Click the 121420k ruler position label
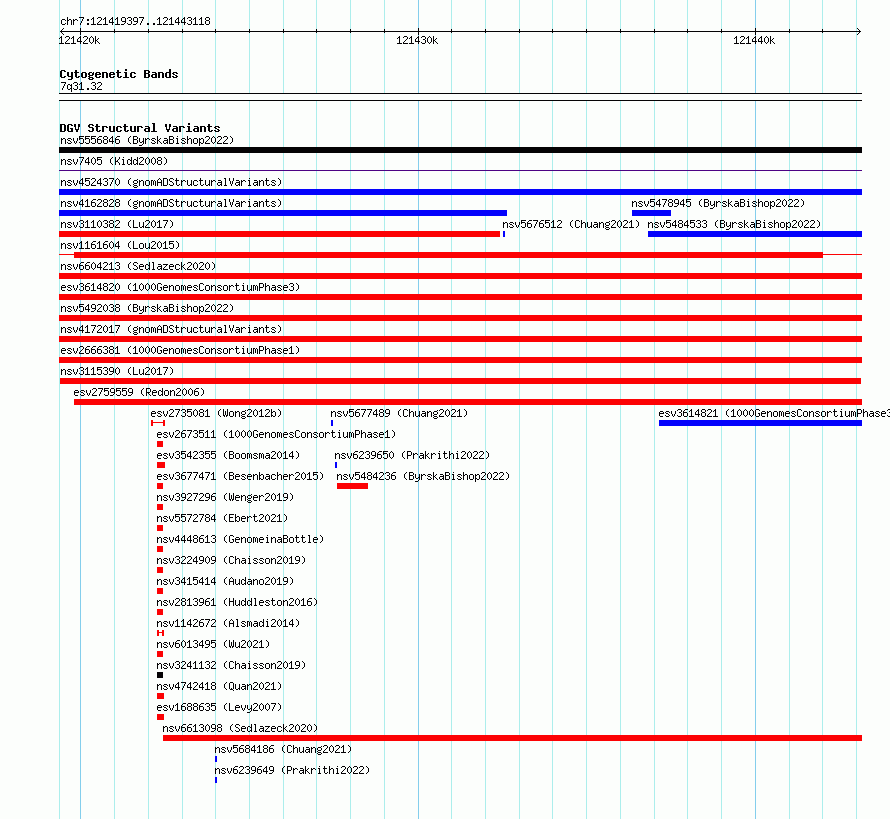Image resolution: width=890 pixels, height=819 pixels. (x=79, y=40)
